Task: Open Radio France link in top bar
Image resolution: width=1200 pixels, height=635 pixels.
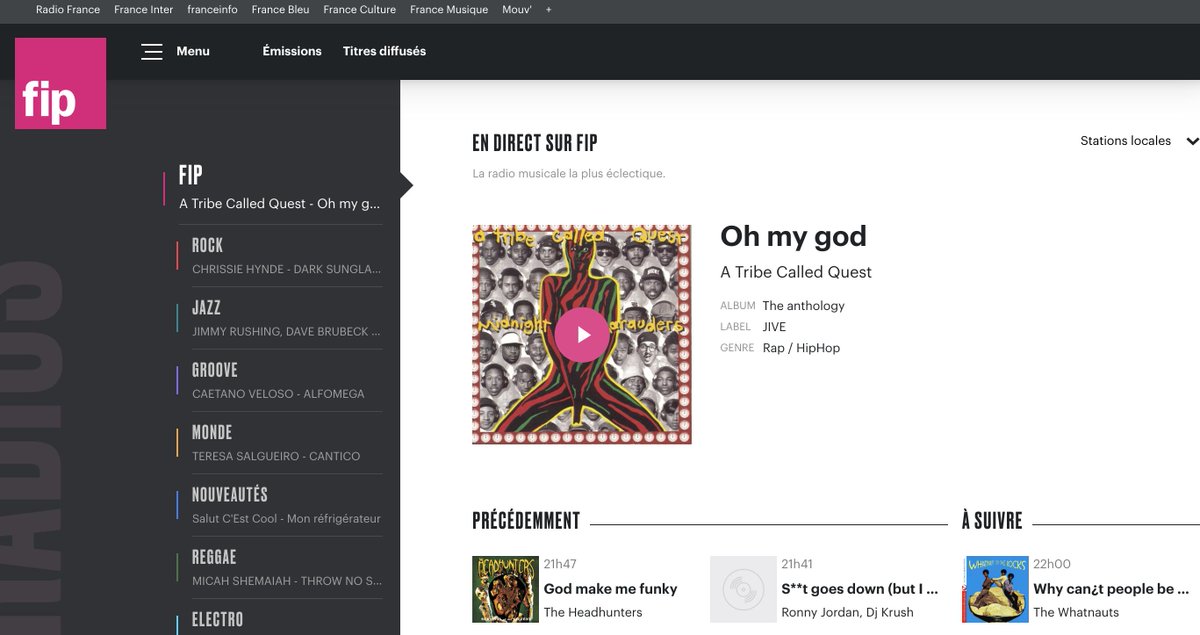Action: pyautogui.click(x=68, y=10)
